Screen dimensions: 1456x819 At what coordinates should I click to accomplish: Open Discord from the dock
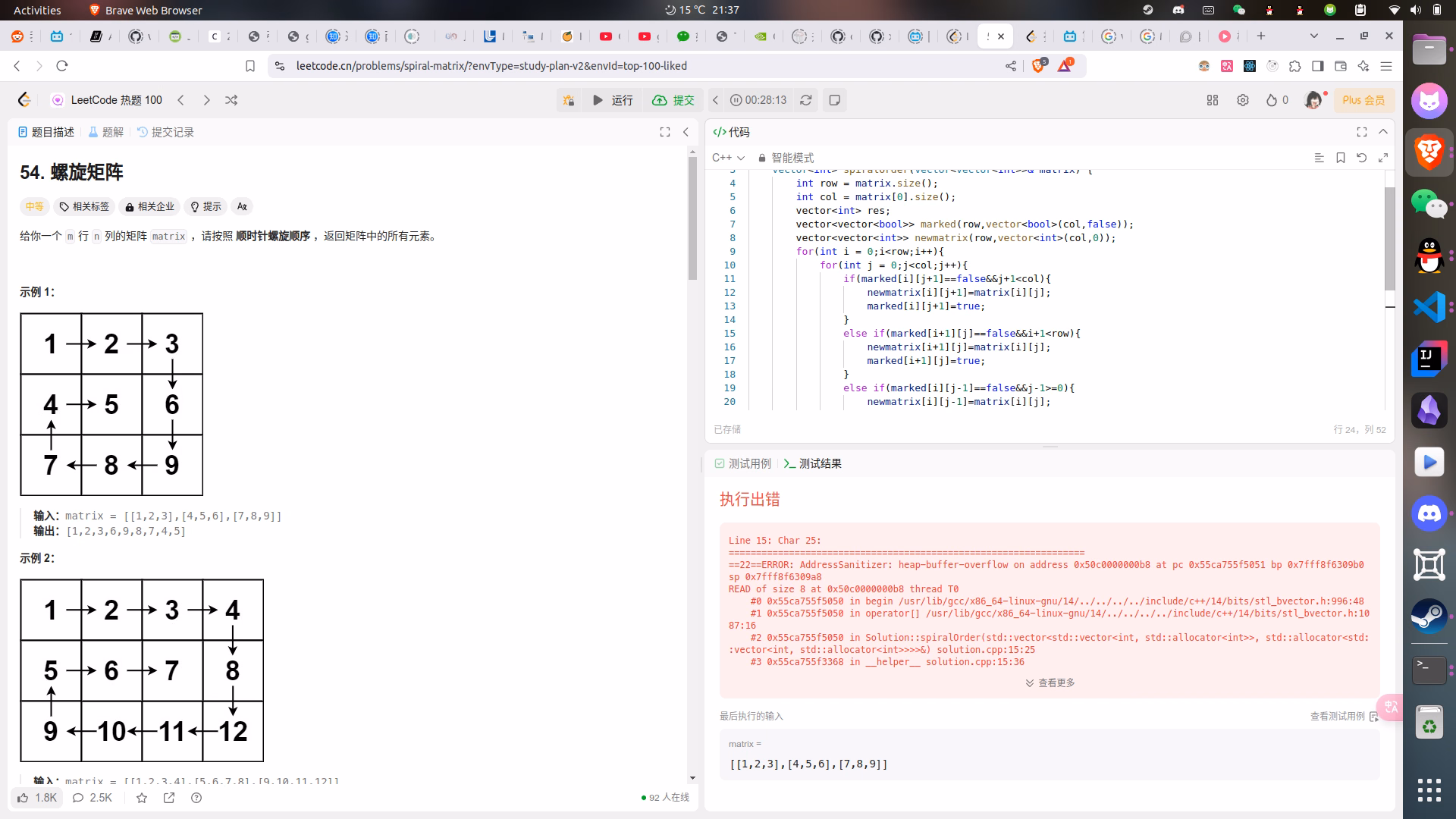pos(1429,513)
